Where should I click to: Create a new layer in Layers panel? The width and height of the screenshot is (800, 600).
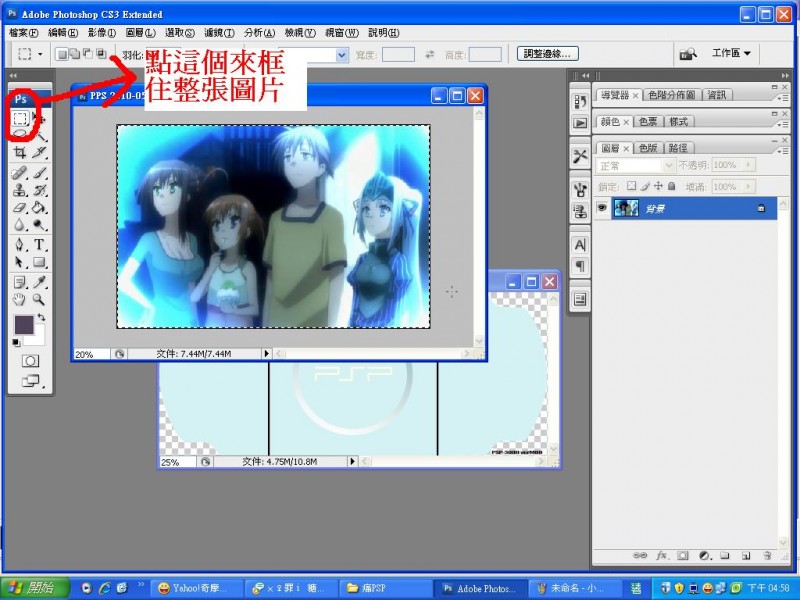click(x=745, y=556)
